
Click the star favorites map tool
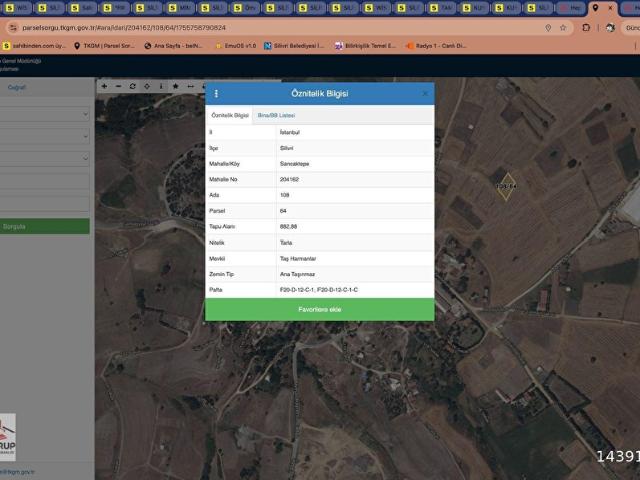click(175, 86)
